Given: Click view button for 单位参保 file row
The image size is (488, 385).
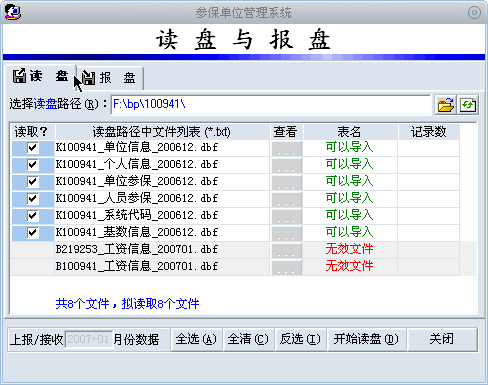Looking at the screenshot, I should click(x=287, y=182).
